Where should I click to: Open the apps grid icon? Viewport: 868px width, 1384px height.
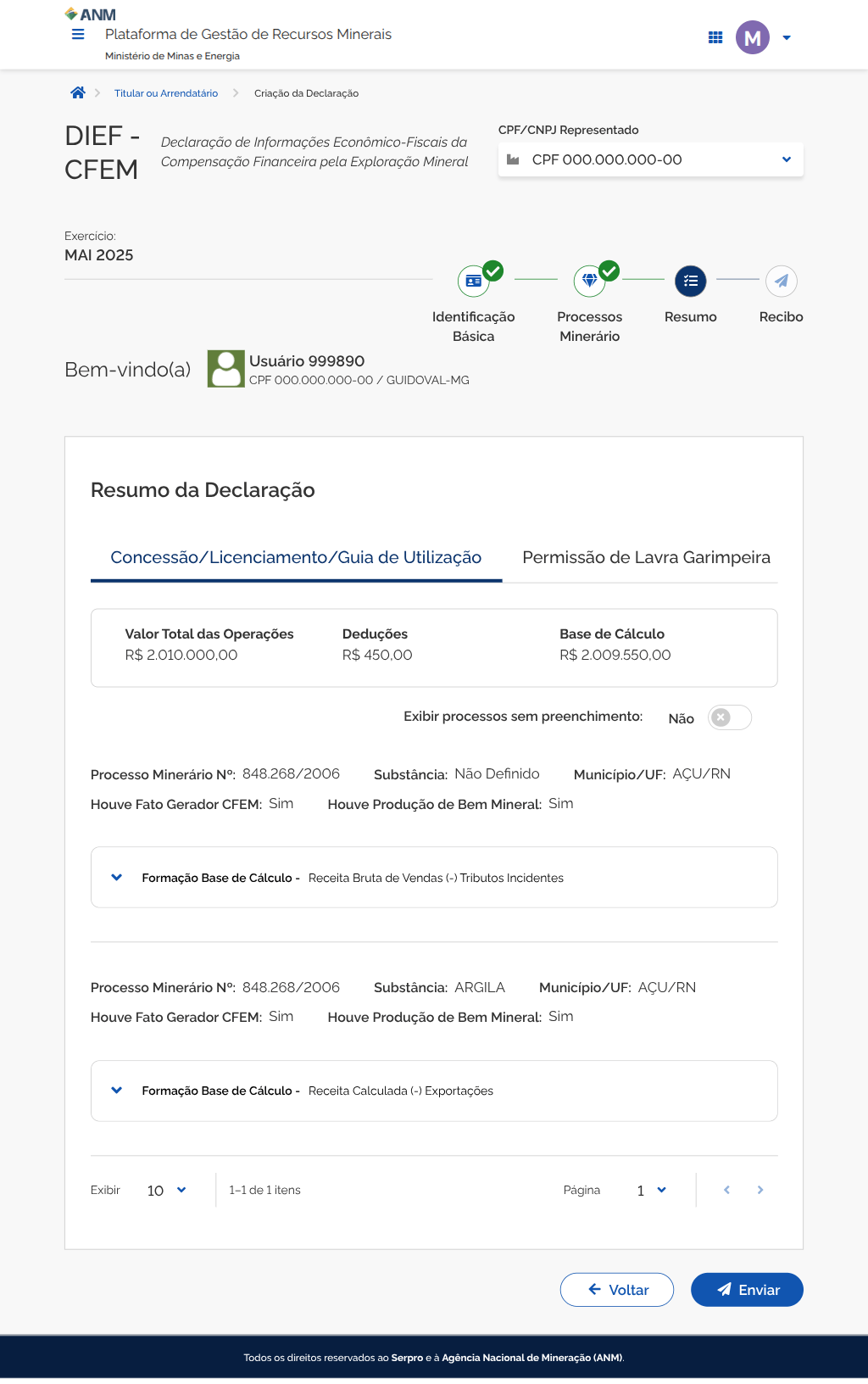[715, 37]
